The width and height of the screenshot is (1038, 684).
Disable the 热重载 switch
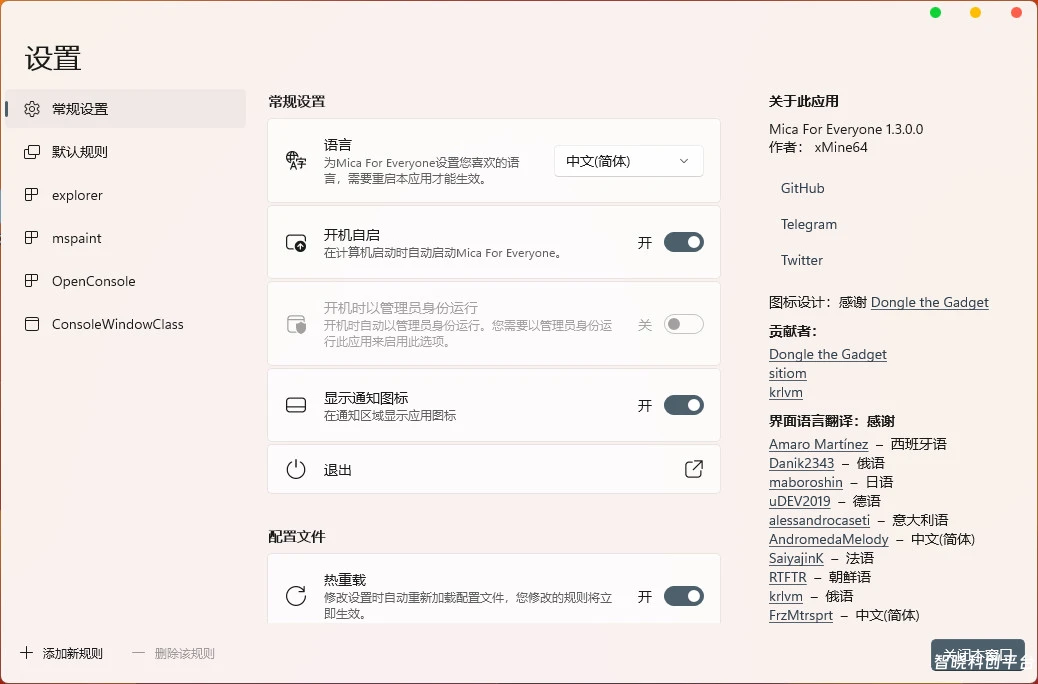pos(684,596)
